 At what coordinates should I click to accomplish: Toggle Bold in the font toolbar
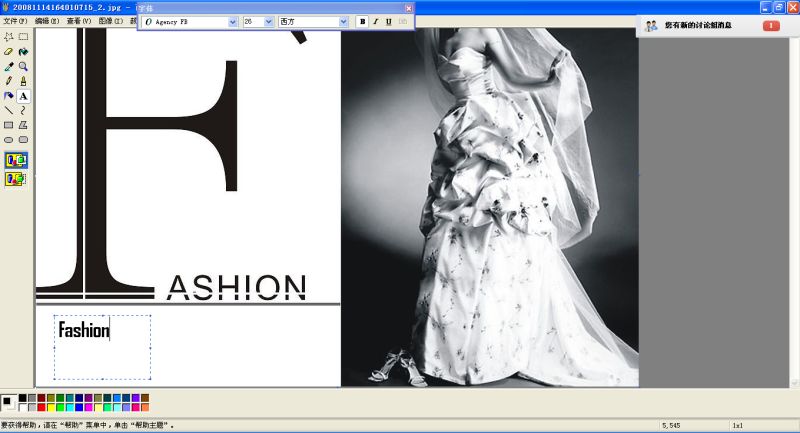click(362, 21)
